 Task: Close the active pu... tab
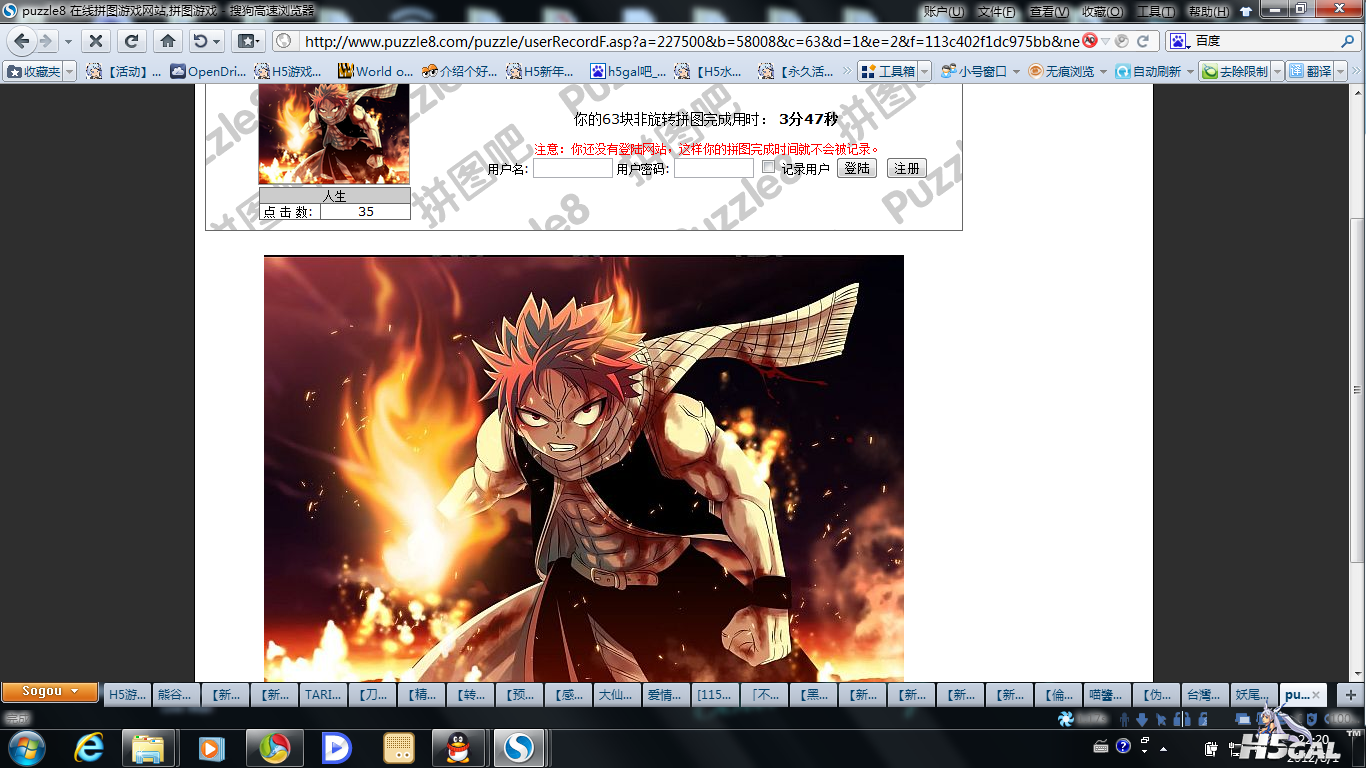(1317, 695)
